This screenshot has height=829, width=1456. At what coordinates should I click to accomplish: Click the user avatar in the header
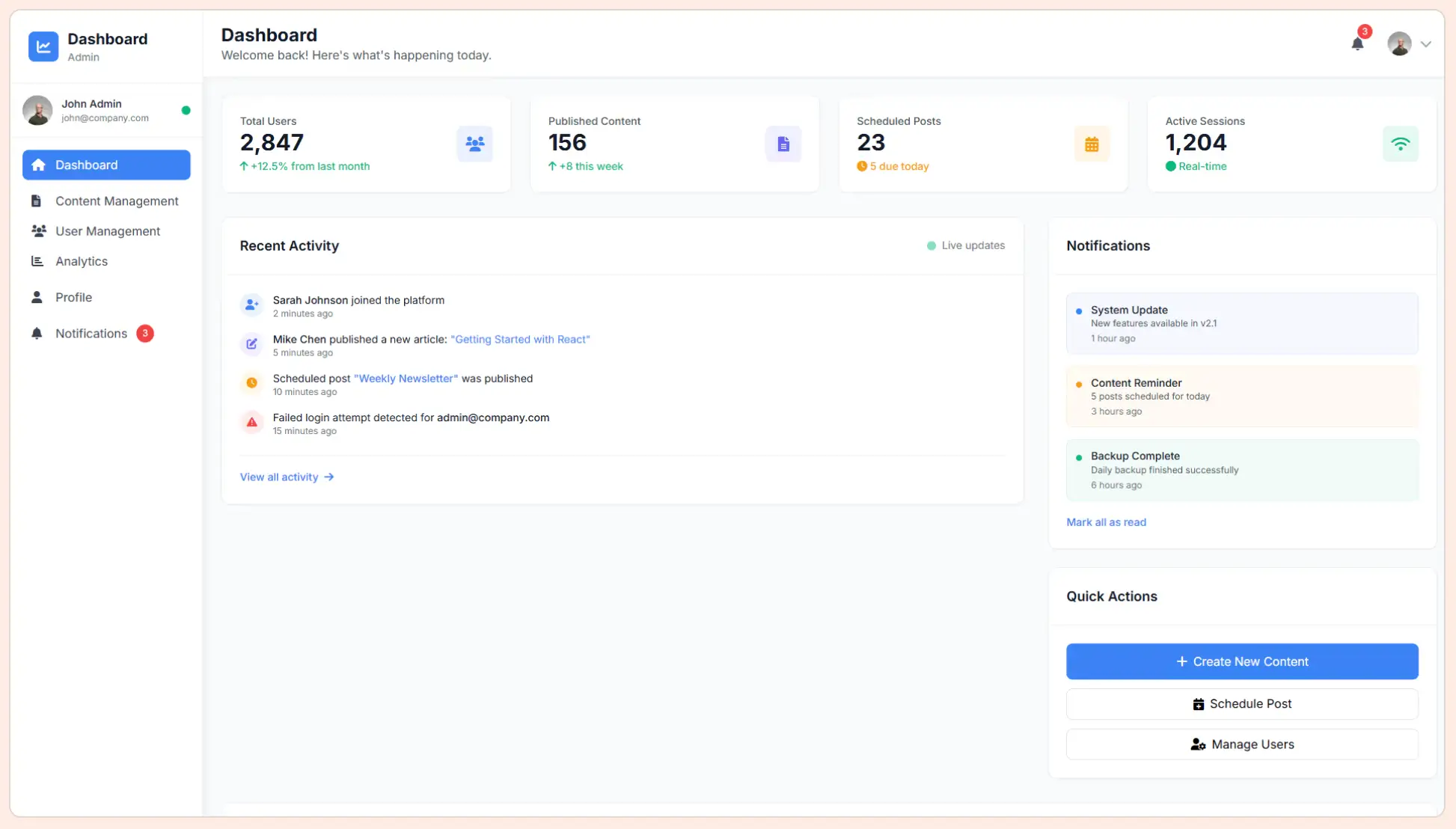click(x=1398, y=43)
